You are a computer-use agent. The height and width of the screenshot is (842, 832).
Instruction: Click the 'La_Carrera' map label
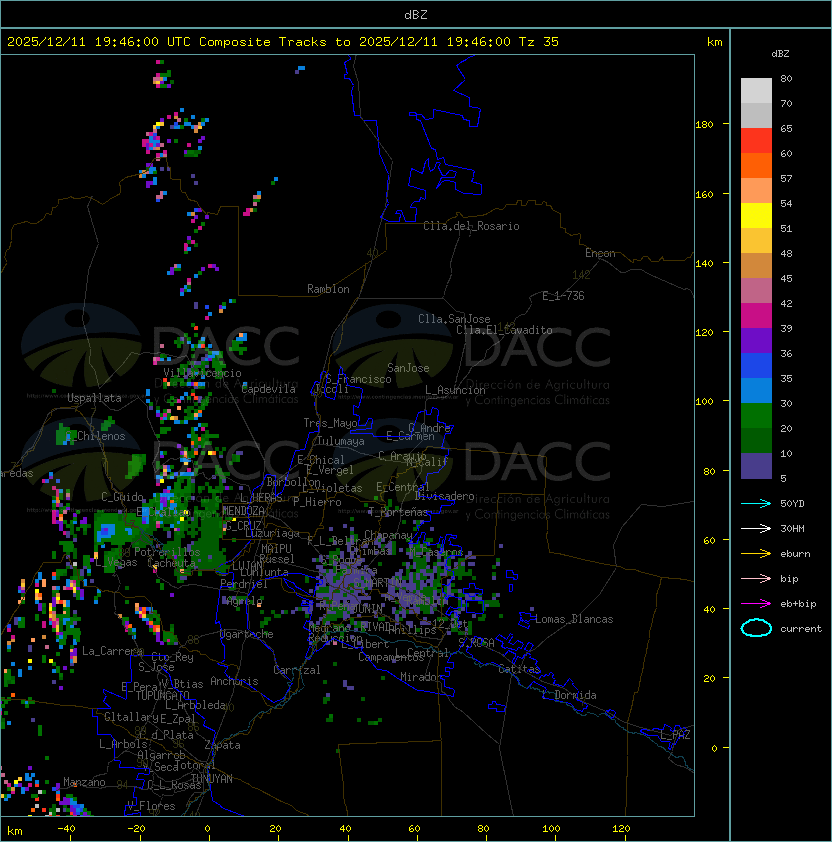[112, 651]
